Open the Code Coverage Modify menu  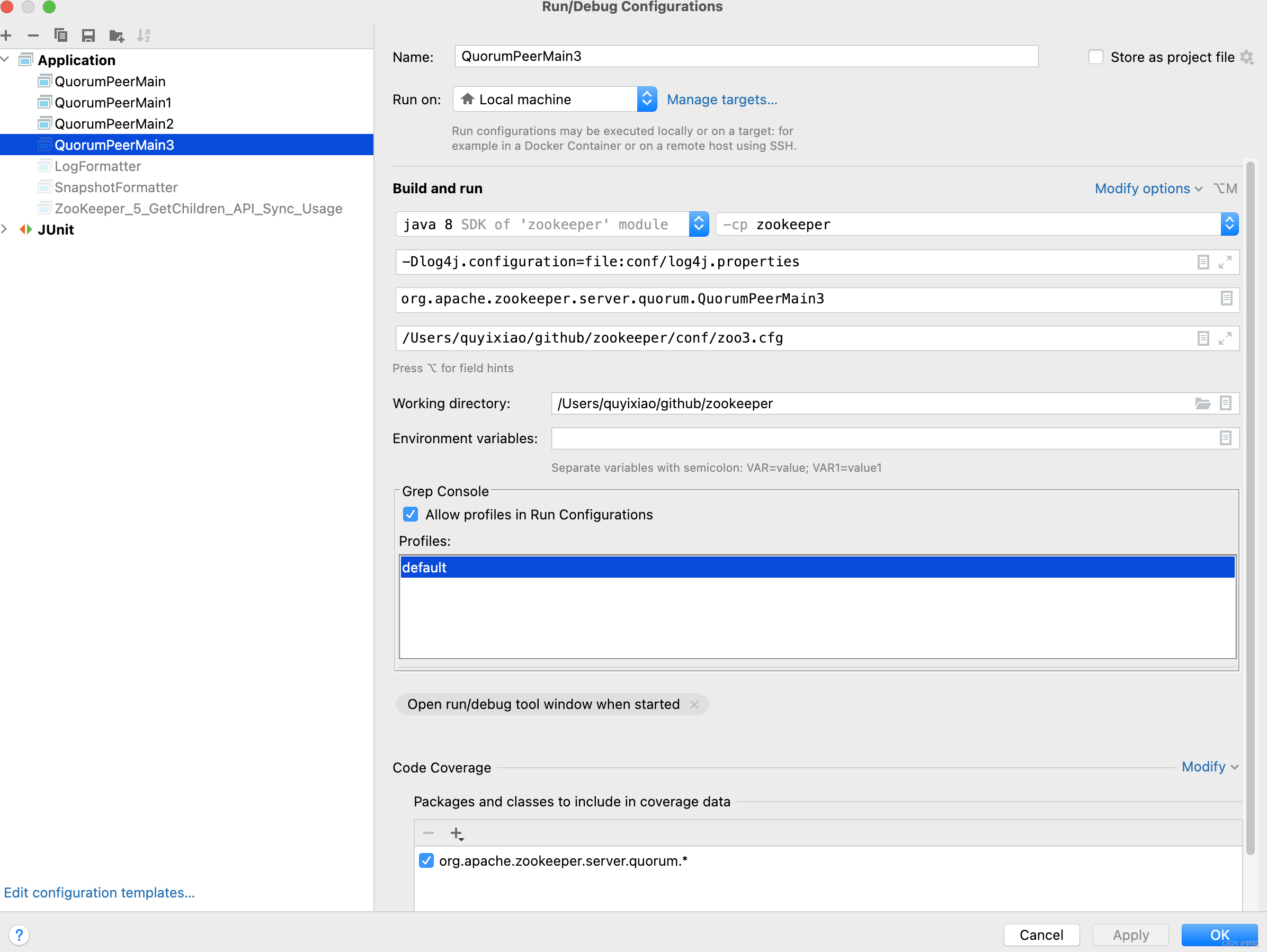1210,767
